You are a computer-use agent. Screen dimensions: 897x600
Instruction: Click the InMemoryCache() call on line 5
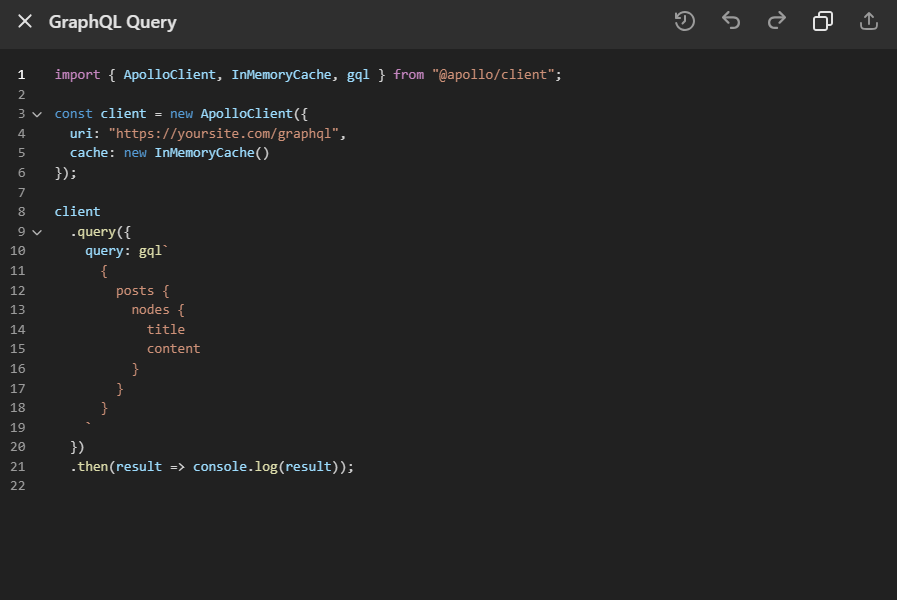pyautogui.click(x=211, y=153)
